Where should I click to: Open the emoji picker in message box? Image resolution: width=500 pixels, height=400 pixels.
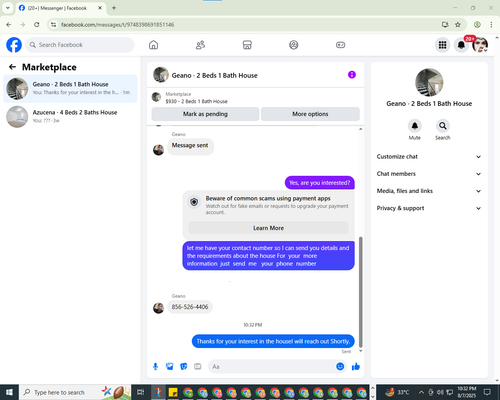tap(340, 366)
